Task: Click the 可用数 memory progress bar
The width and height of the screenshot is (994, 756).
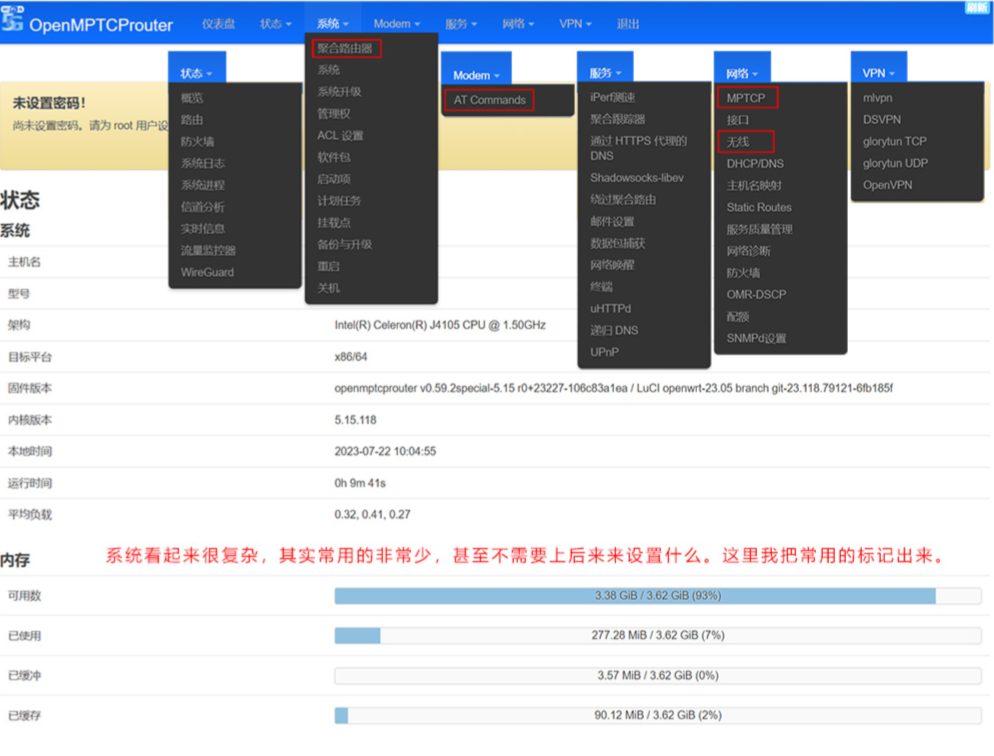Action: [658, 596]
